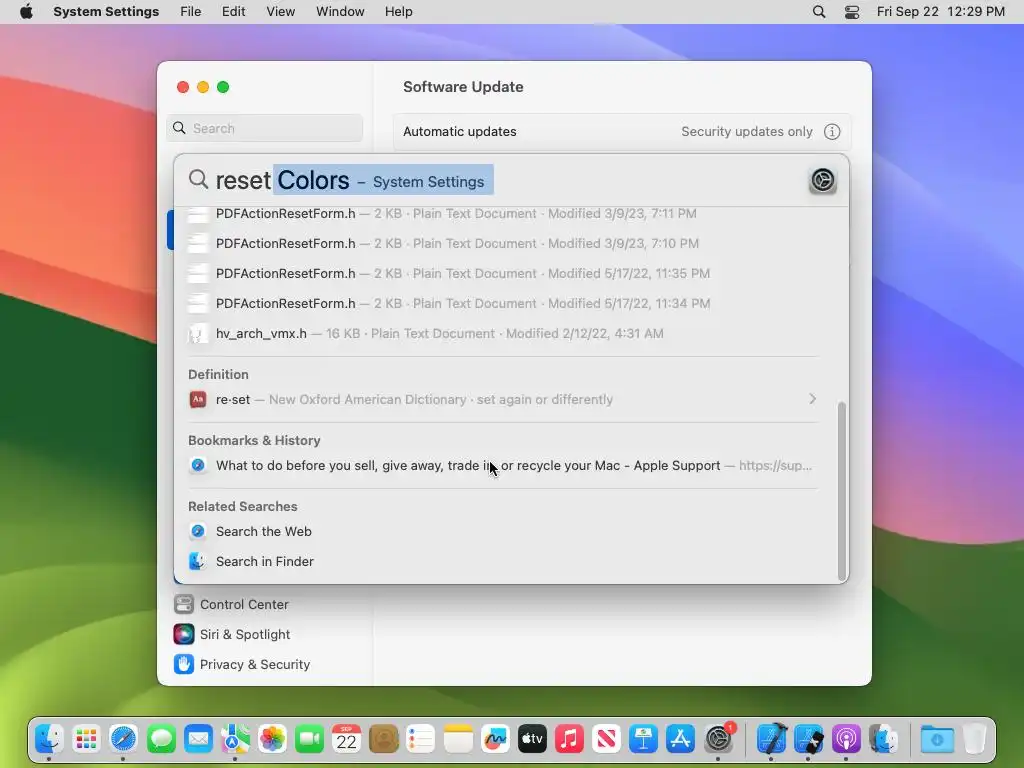Open Apple TV in the dock
The image size is (1024, 768).
(532, 739)
